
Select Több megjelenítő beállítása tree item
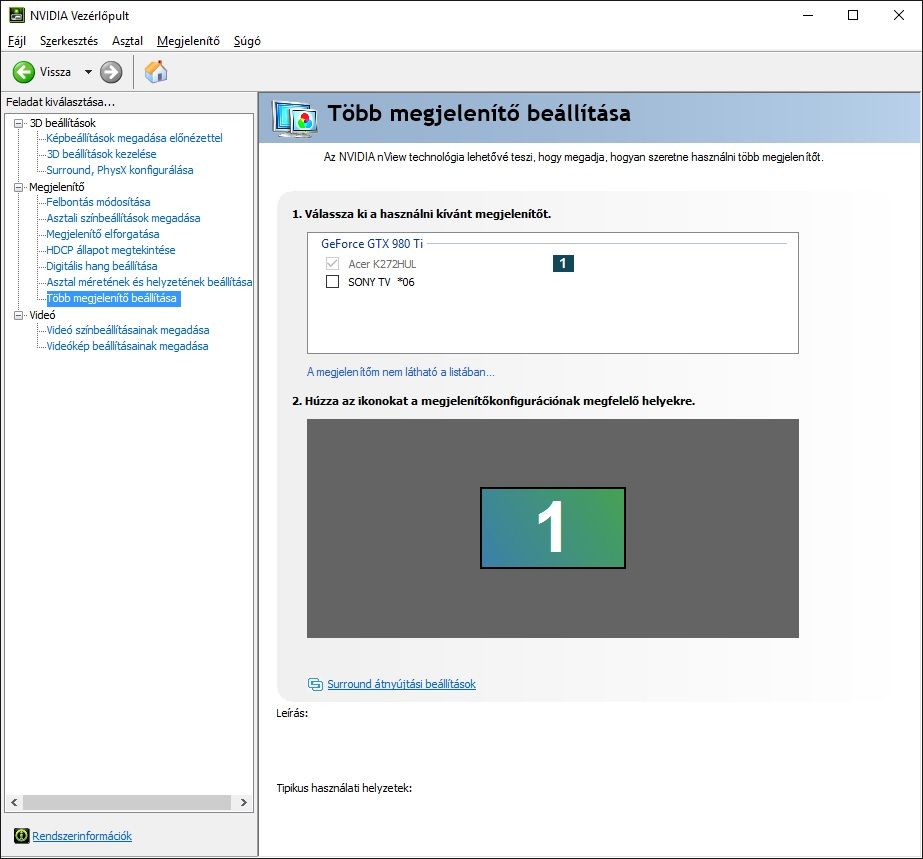(112, 298)
